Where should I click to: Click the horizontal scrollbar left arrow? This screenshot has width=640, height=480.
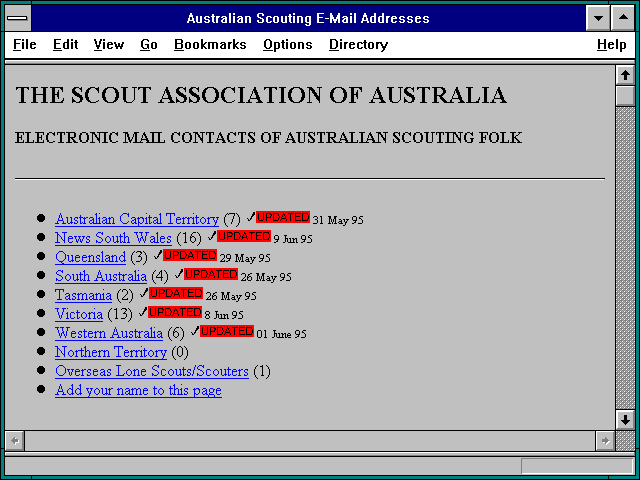coord(15,441)
